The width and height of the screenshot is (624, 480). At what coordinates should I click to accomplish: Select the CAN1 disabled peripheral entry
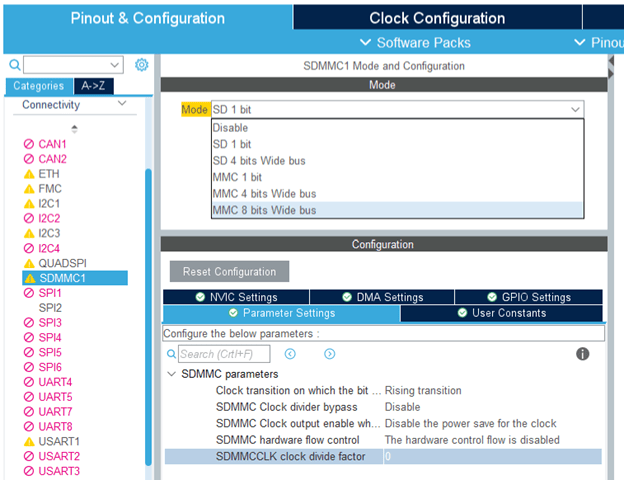[x=52, y=144]
